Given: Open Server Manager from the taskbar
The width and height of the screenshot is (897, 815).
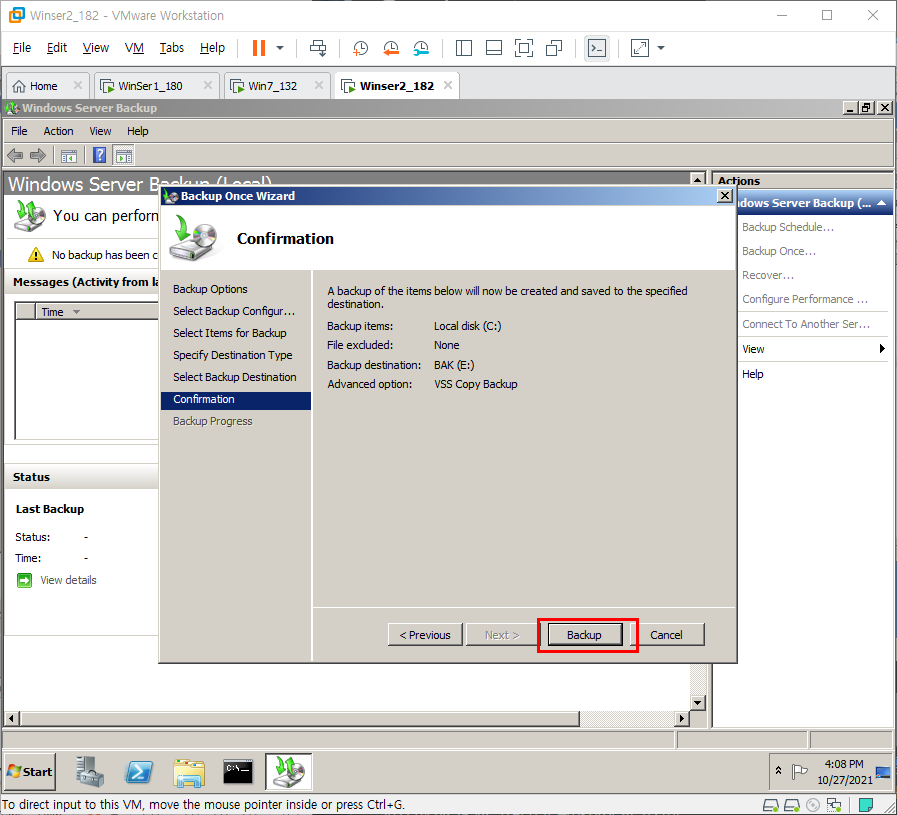Looking at the screenshot, I should [90, 772].
